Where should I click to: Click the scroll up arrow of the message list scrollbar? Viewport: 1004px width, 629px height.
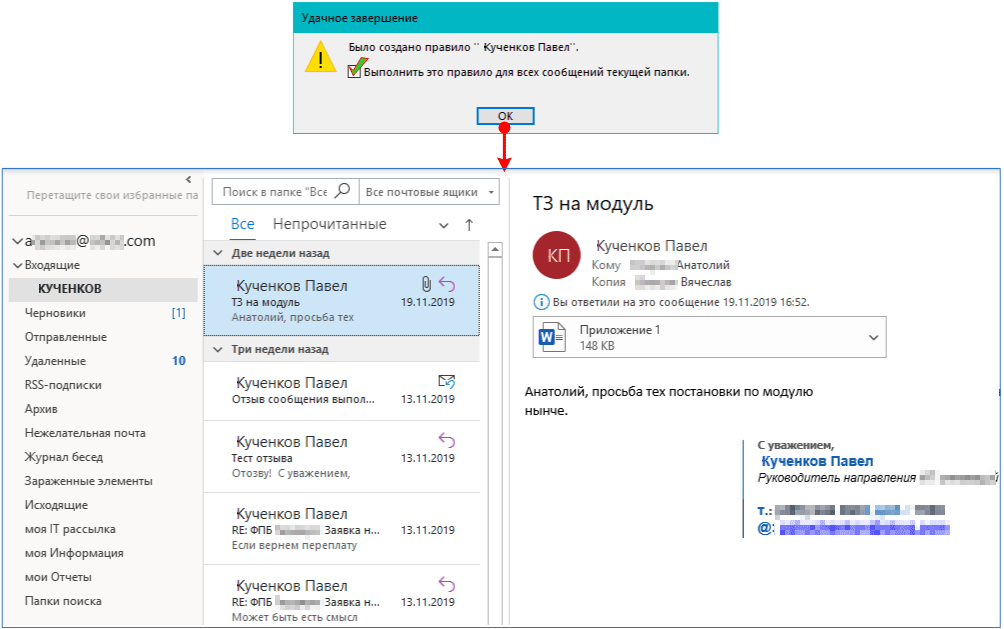point(494,249)
